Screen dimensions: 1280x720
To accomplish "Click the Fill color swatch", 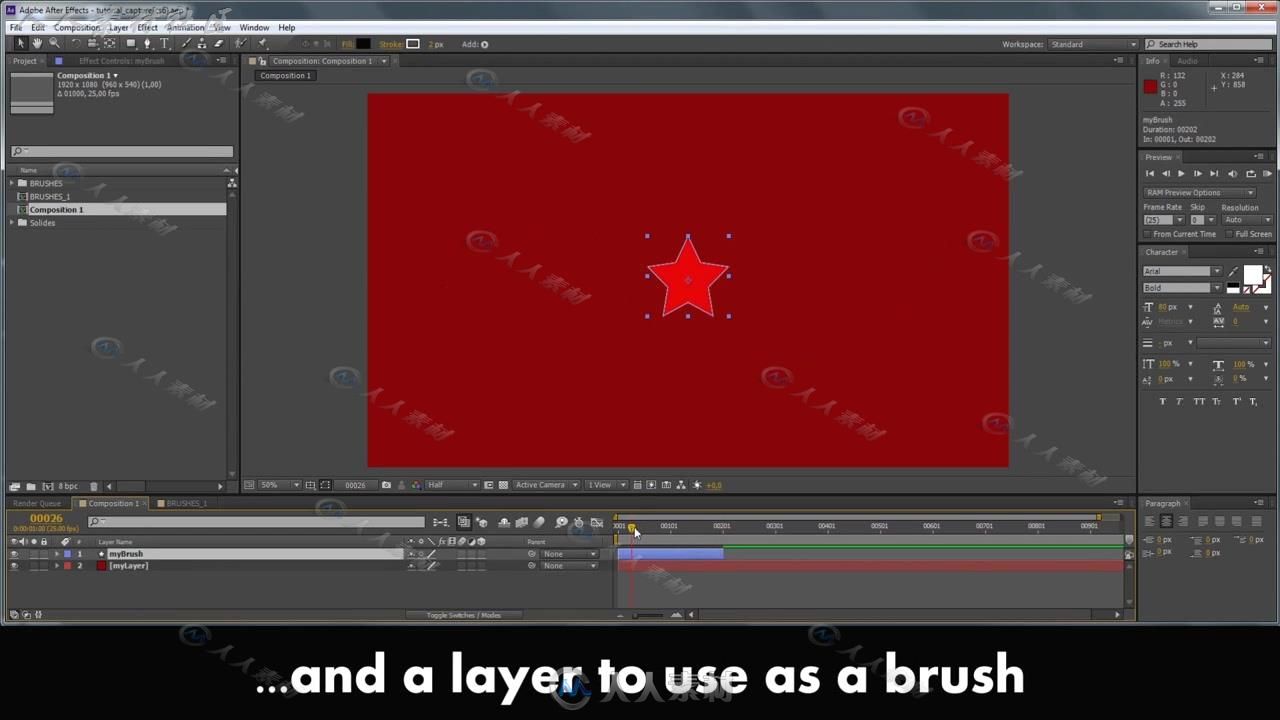I will [362, 44].
